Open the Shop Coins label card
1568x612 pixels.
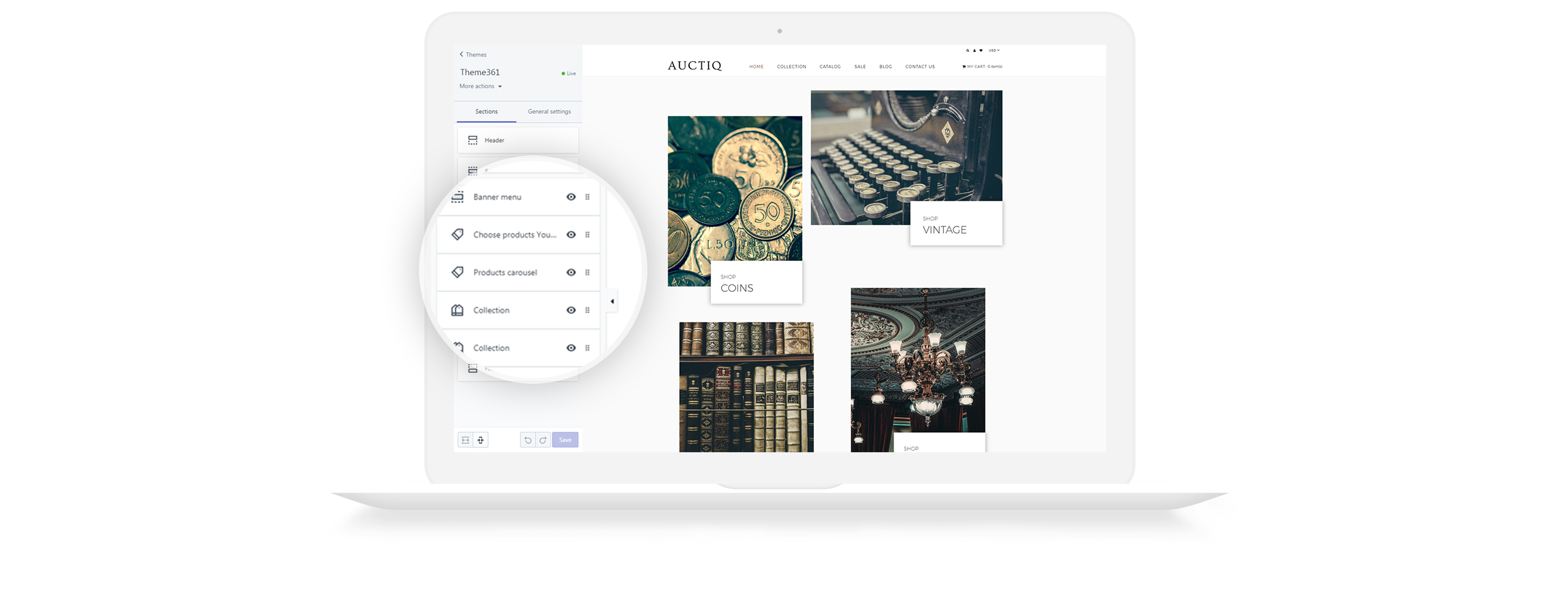click(756, 282)
